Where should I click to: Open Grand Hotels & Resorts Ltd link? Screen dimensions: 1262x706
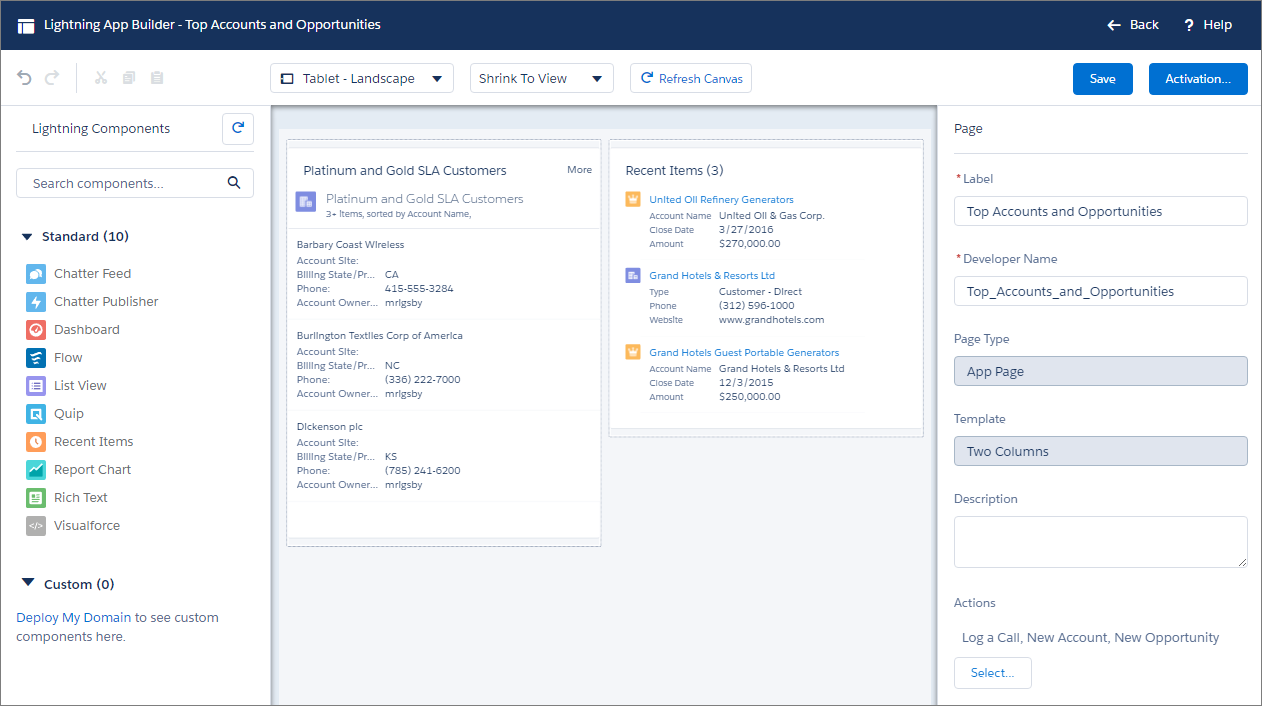click(x=712, y=276)
